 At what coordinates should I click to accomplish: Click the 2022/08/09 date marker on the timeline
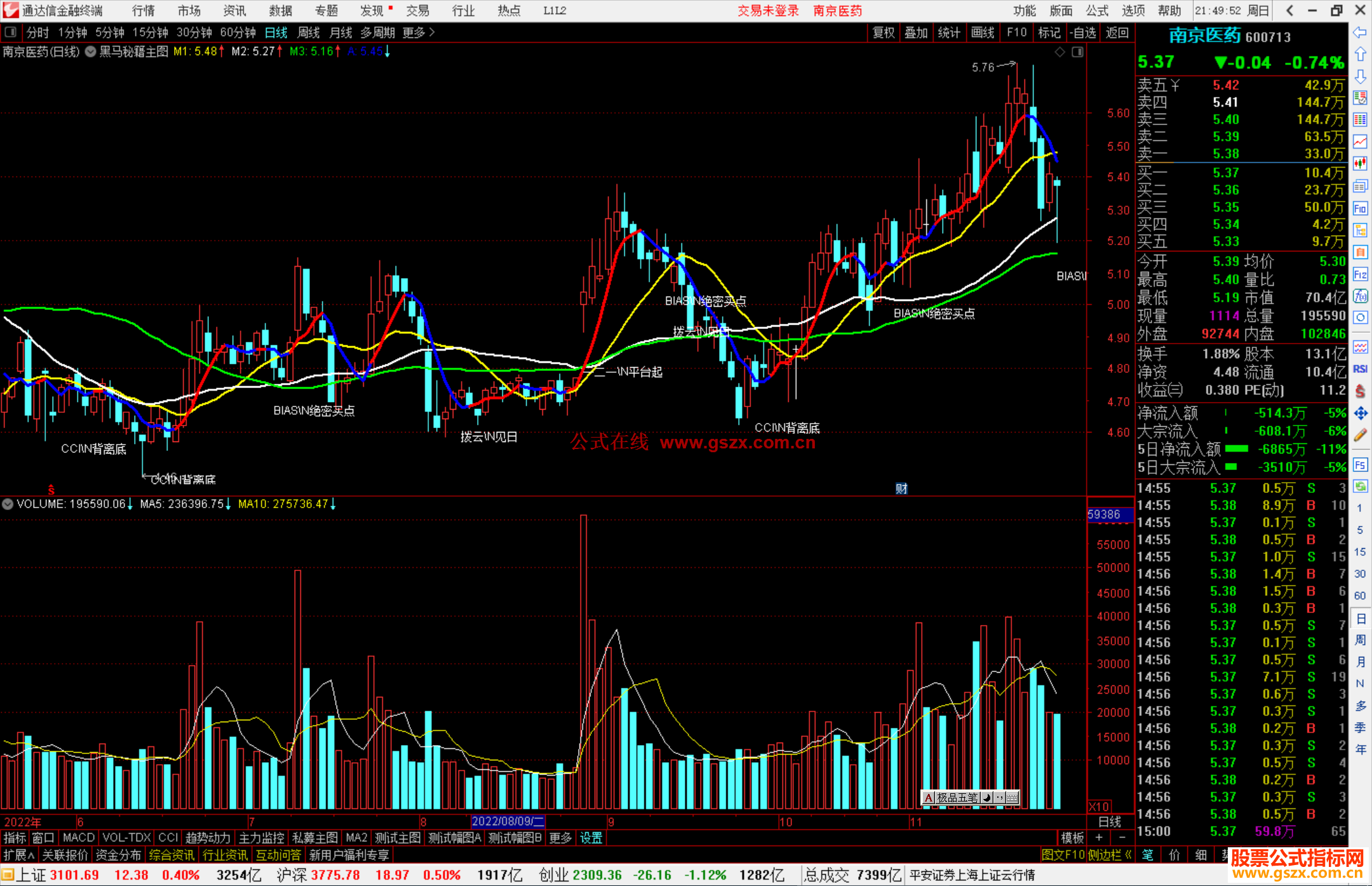508,821
